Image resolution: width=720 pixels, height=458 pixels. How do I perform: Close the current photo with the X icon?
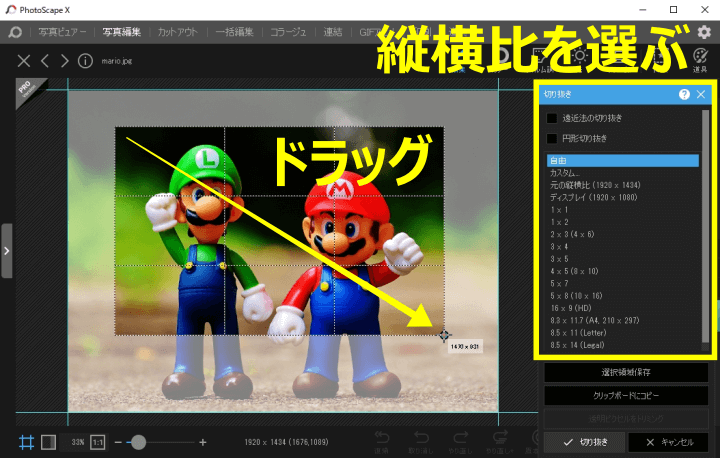coord(24,61)
